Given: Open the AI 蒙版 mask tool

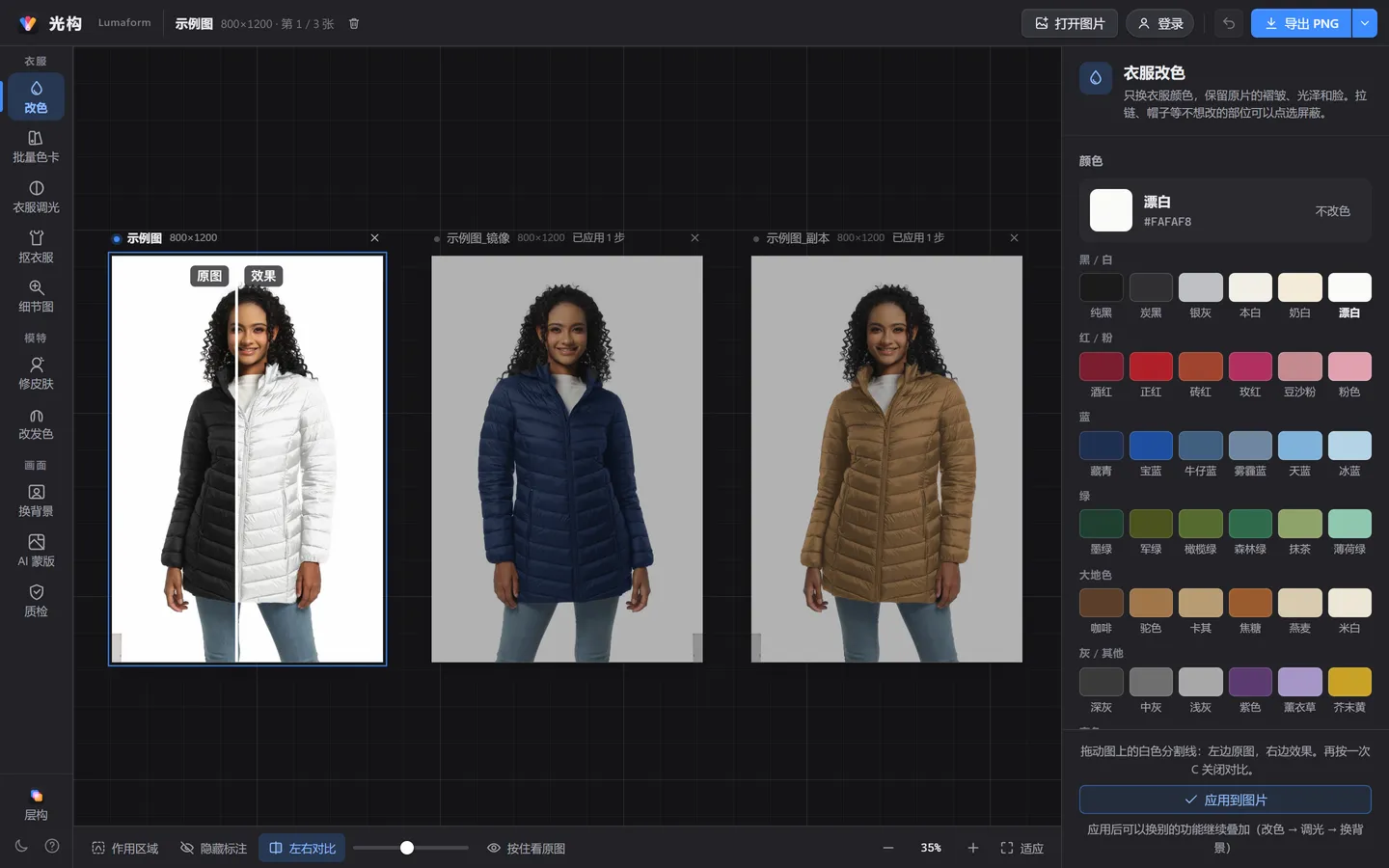Looking at the screenshot, I should [x=36, y=551].
